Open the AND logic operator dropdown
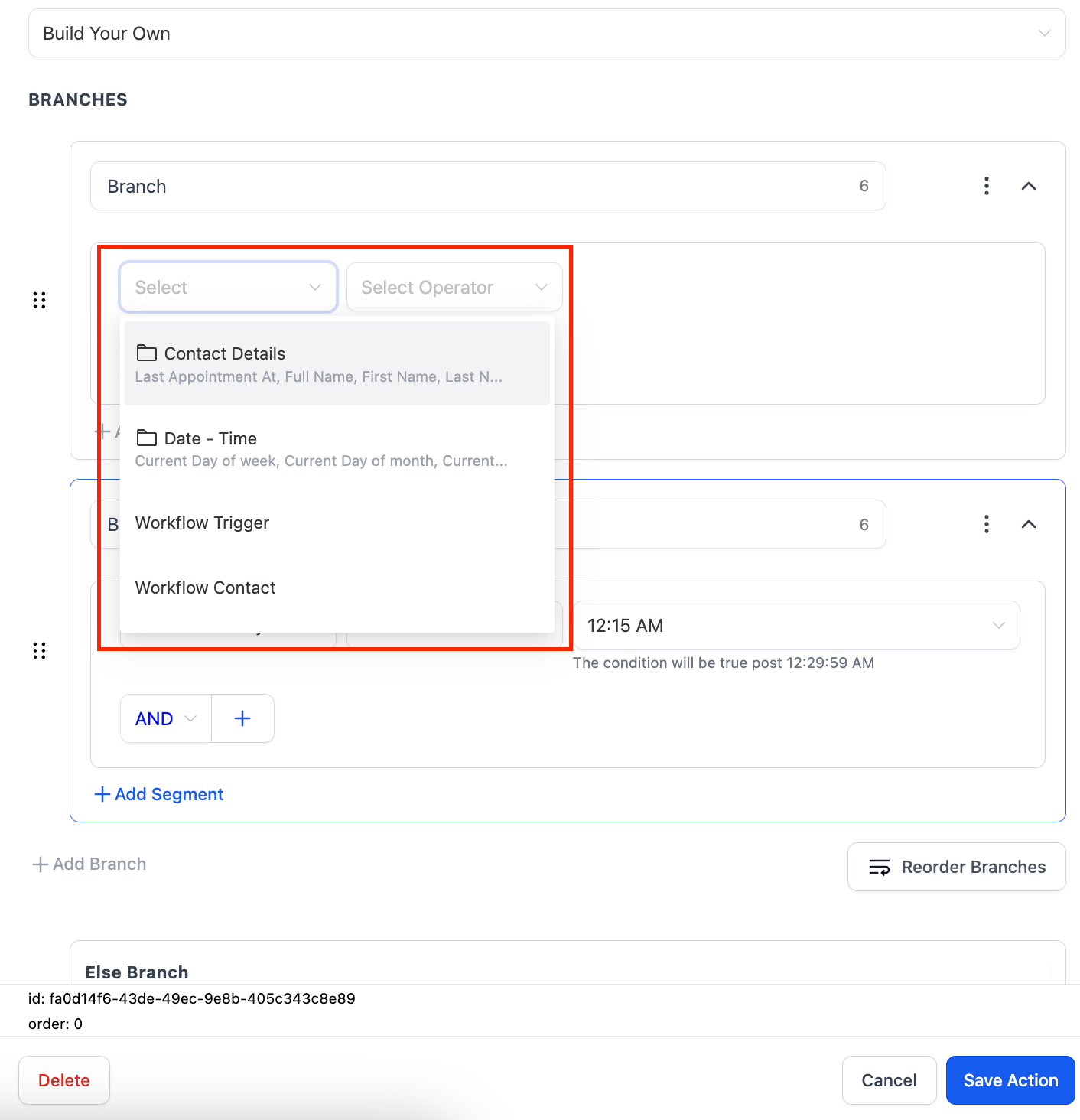 166,718
